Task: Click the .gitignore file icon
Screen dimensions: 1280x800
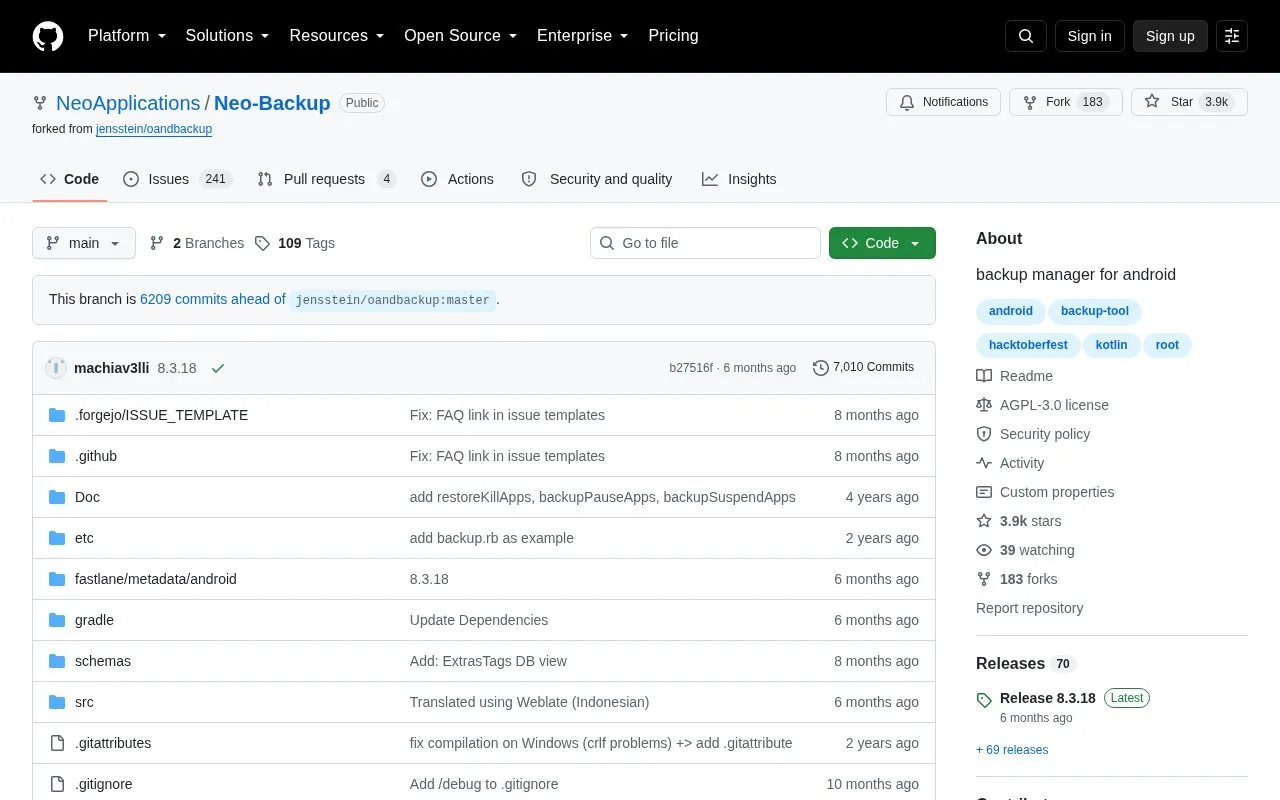Action: [57, 784]
